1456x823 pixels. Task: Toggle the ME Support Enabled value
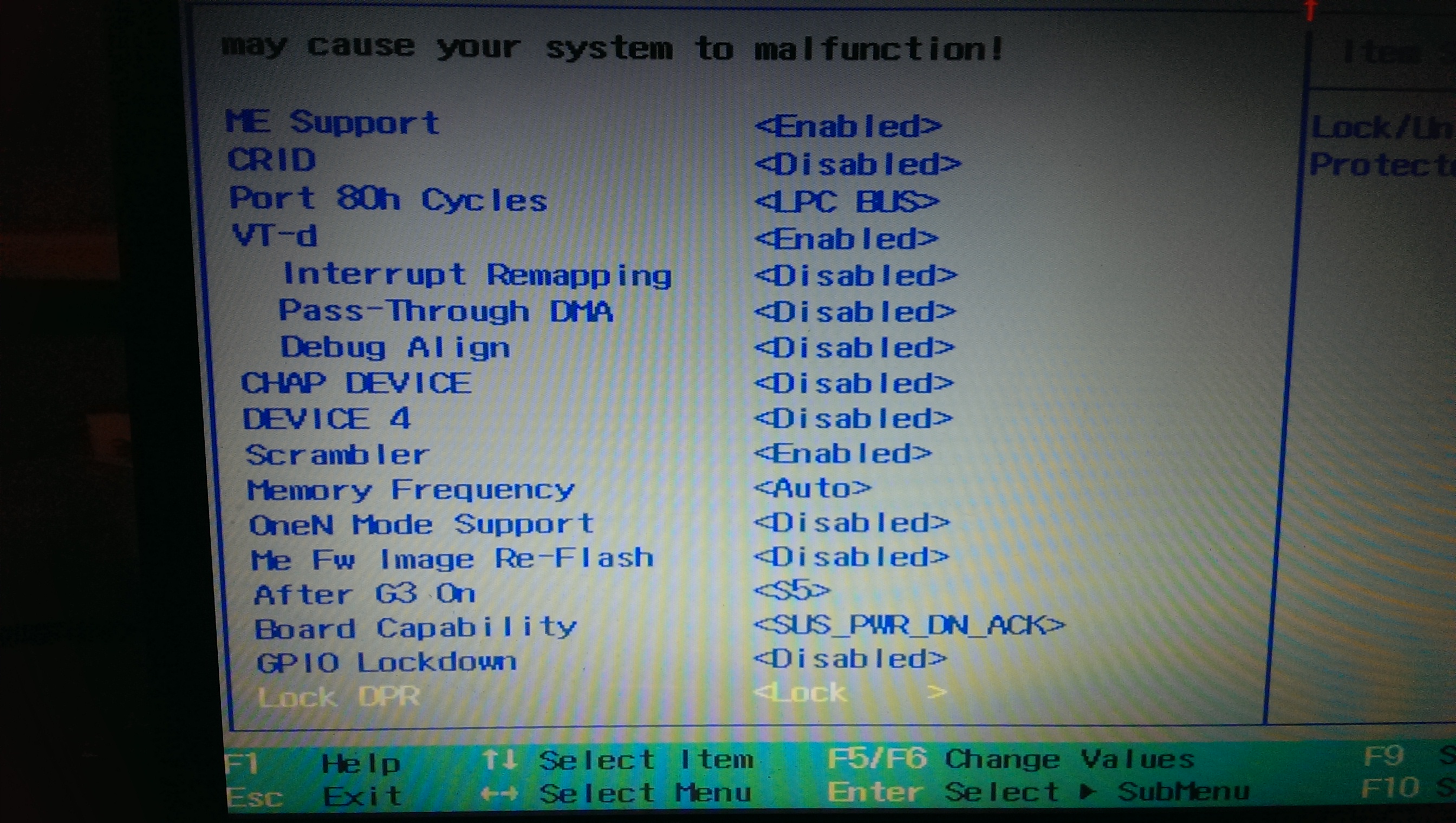[848, 126]
